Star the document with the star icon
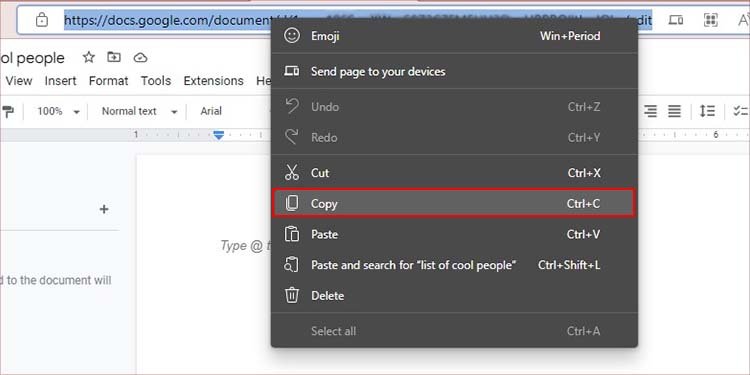 (88, 58)
